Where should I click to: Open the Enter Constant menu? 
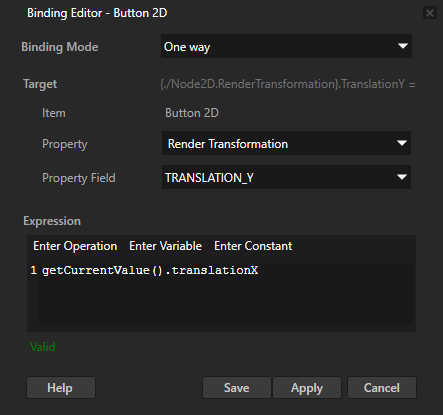click(253, 246)
